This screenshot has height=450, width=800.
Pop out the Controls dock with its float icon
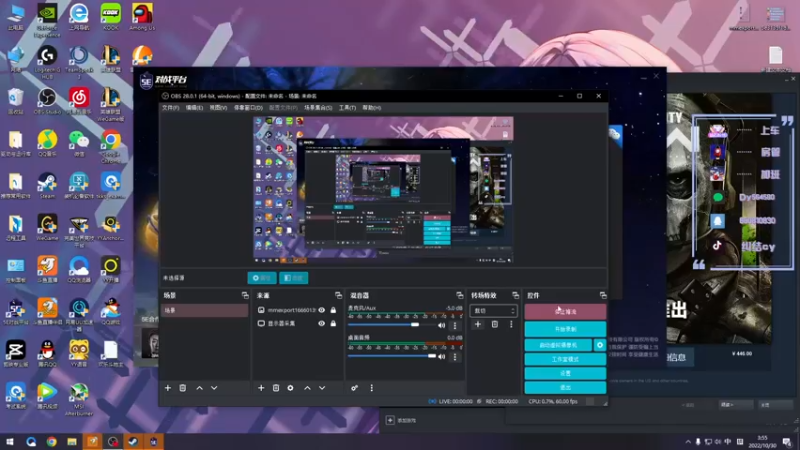tap(603, 295)
